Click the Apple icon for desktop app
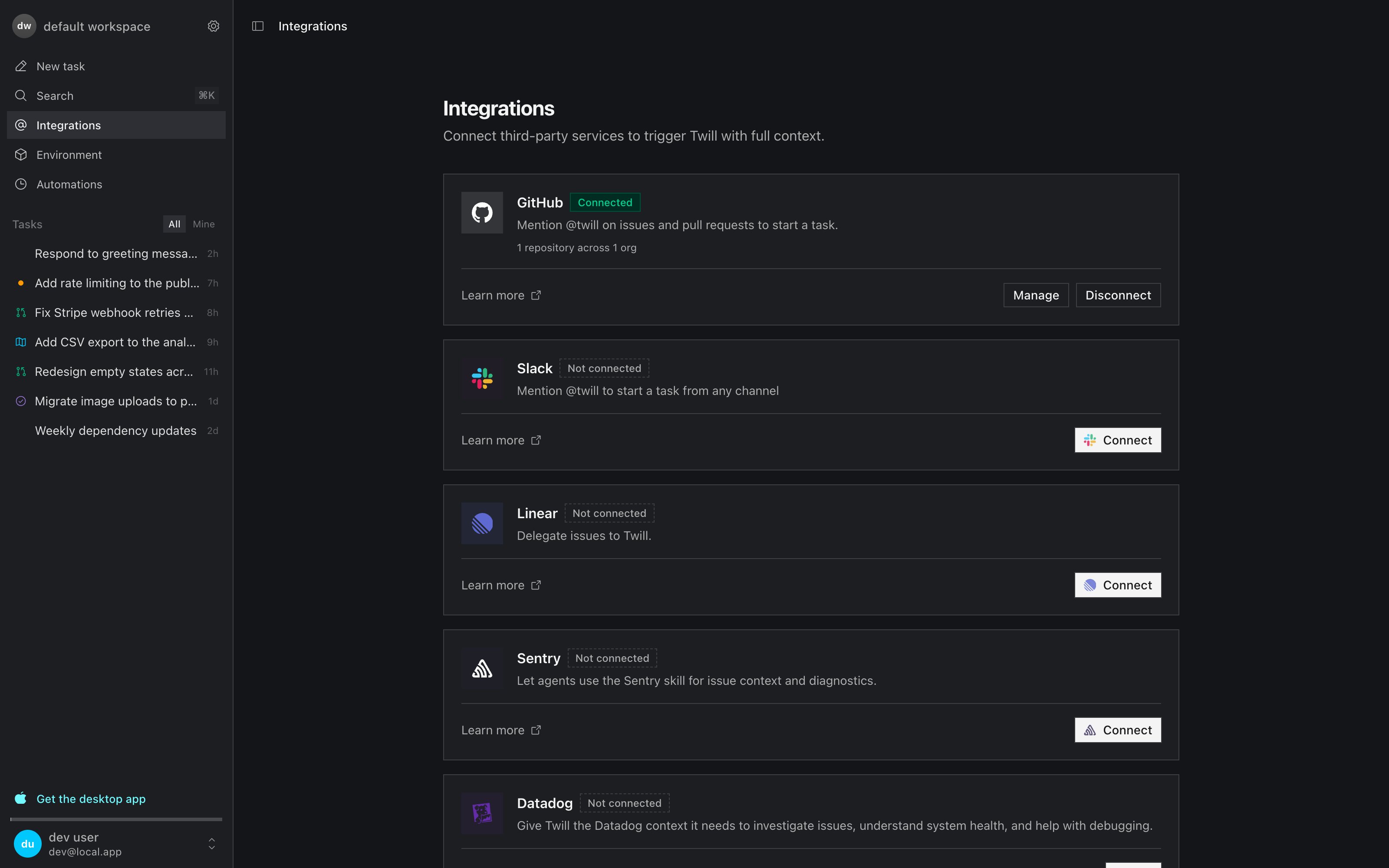 (x=21, y=798)
